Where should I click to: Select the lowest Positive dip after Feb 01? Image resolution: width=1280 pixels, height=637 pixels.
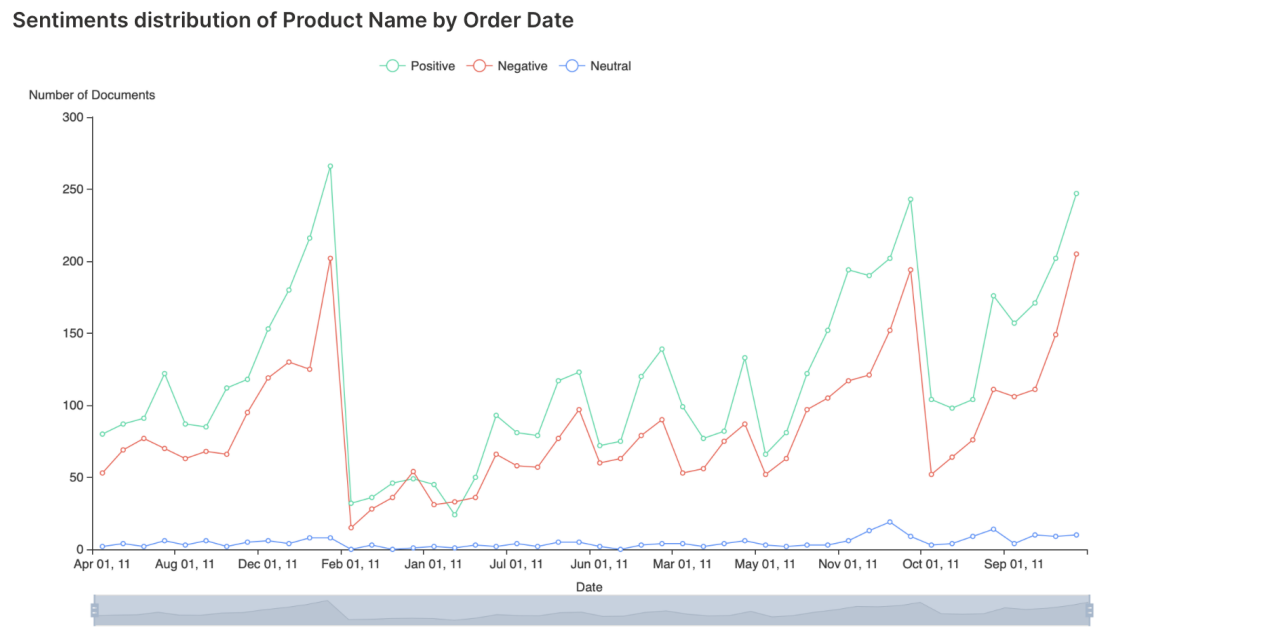click(x=454, y=514)
